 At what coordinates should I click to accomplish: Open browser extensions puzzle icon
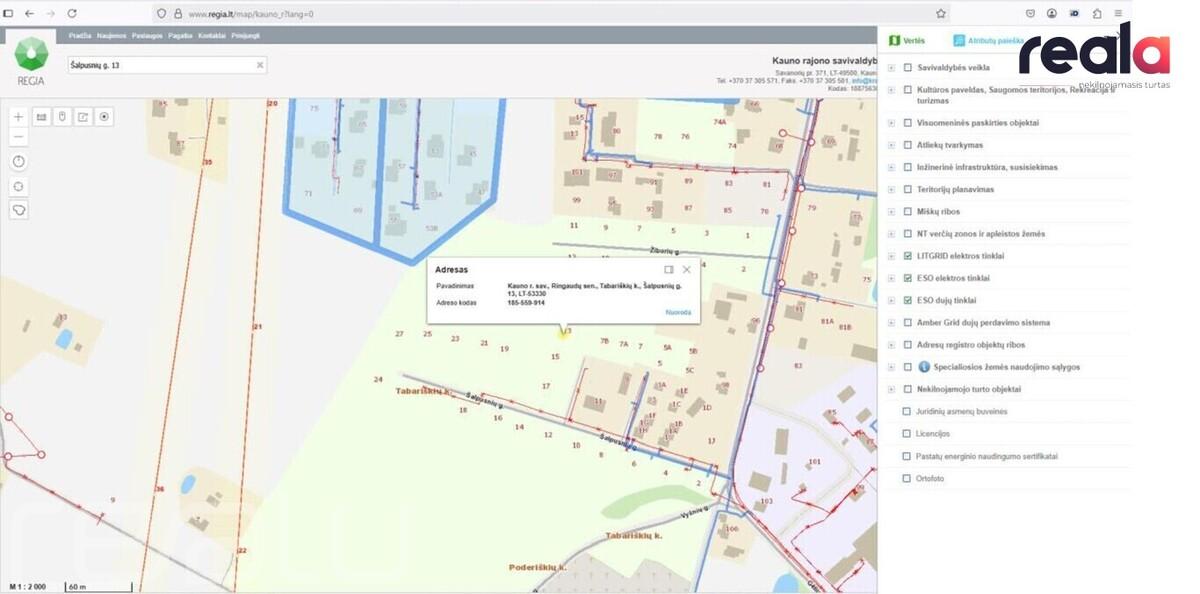(x=1097, y=14)
